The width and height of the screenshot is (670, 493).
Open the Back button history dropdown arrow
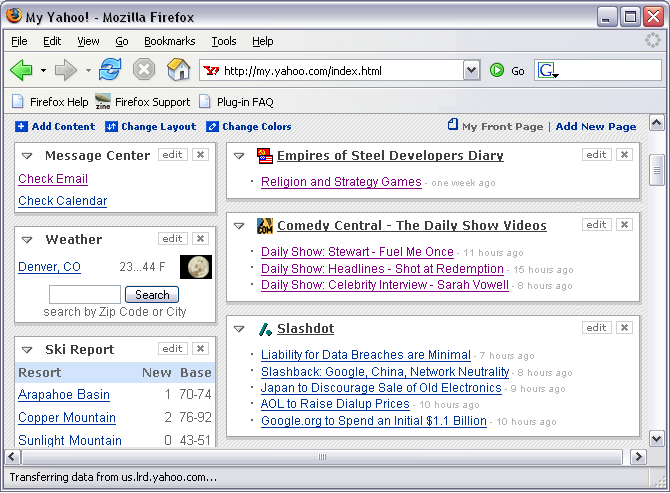coord(43,70)
